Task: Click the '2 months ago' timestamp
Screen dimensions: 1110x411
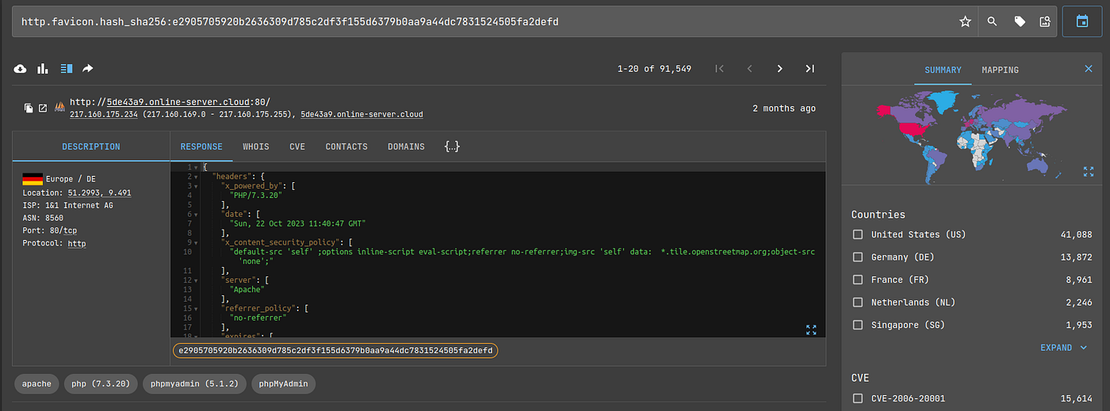Action: pyautogui.click(x=784, y=108)
